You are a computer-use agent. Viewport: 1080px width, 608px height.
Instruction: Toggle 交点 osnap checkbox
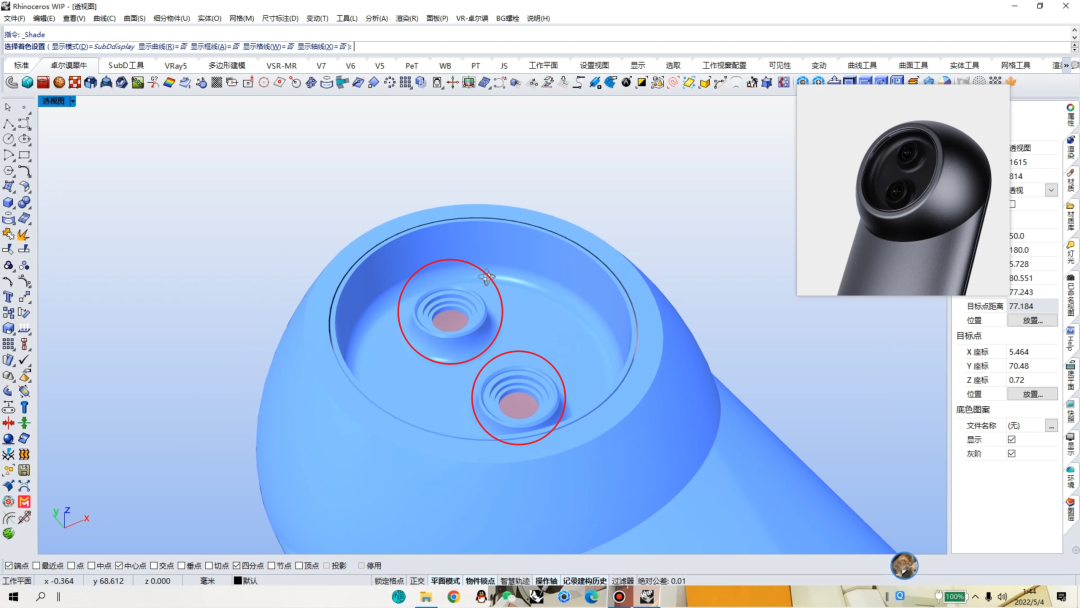pos(154,565)
